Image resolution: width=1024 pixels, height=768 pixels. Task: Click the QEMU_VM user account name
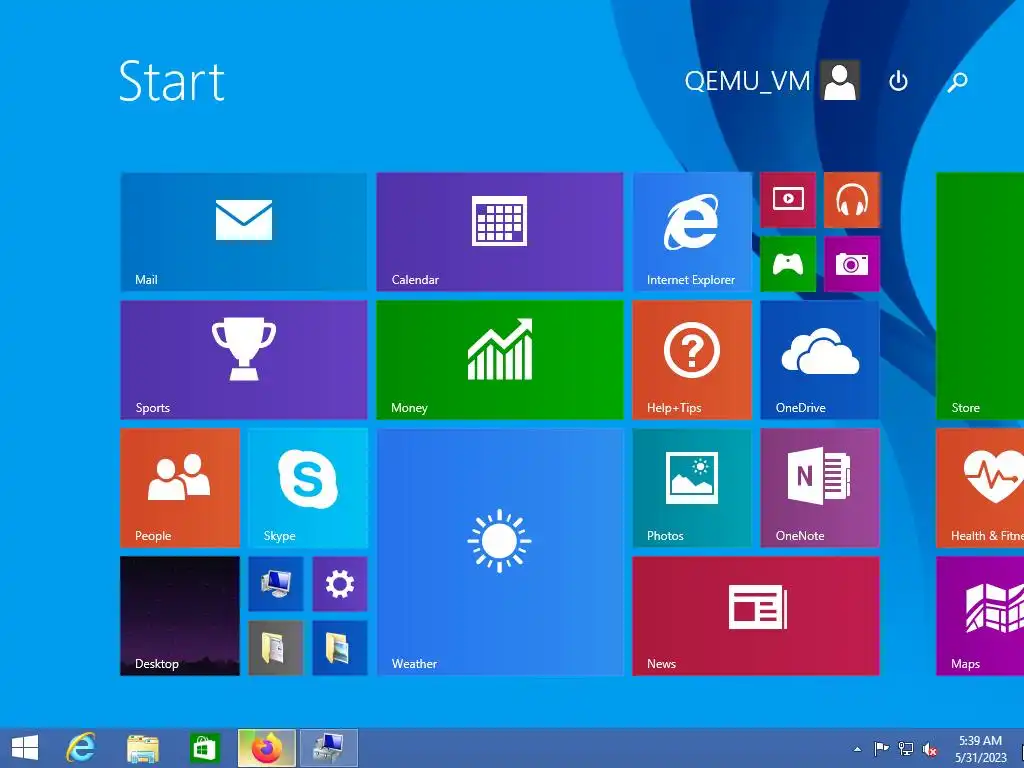coord(747,81)
